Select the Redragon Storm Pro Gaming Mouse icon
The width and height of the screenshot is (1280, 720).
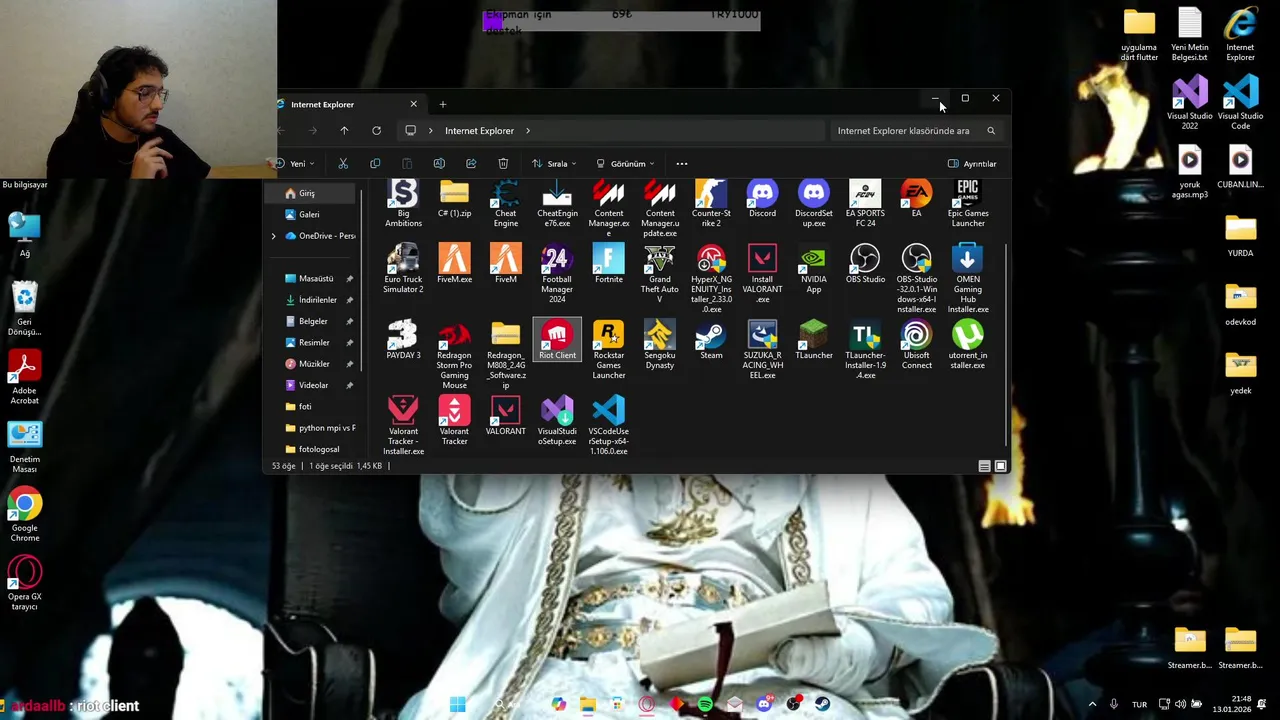[454, 356]
